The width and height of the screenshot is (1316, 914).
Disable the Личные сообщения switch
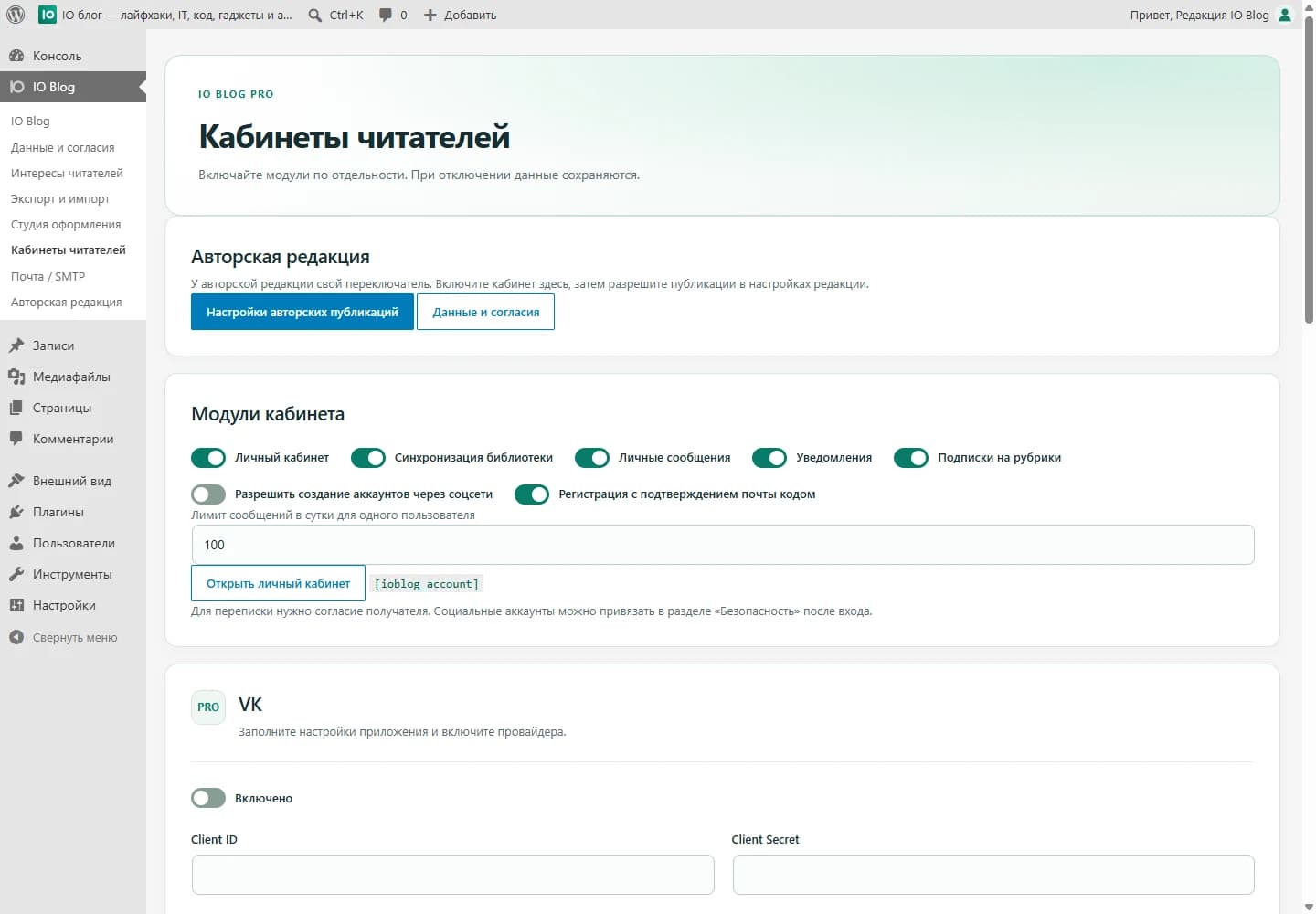(x=592, y=458)
